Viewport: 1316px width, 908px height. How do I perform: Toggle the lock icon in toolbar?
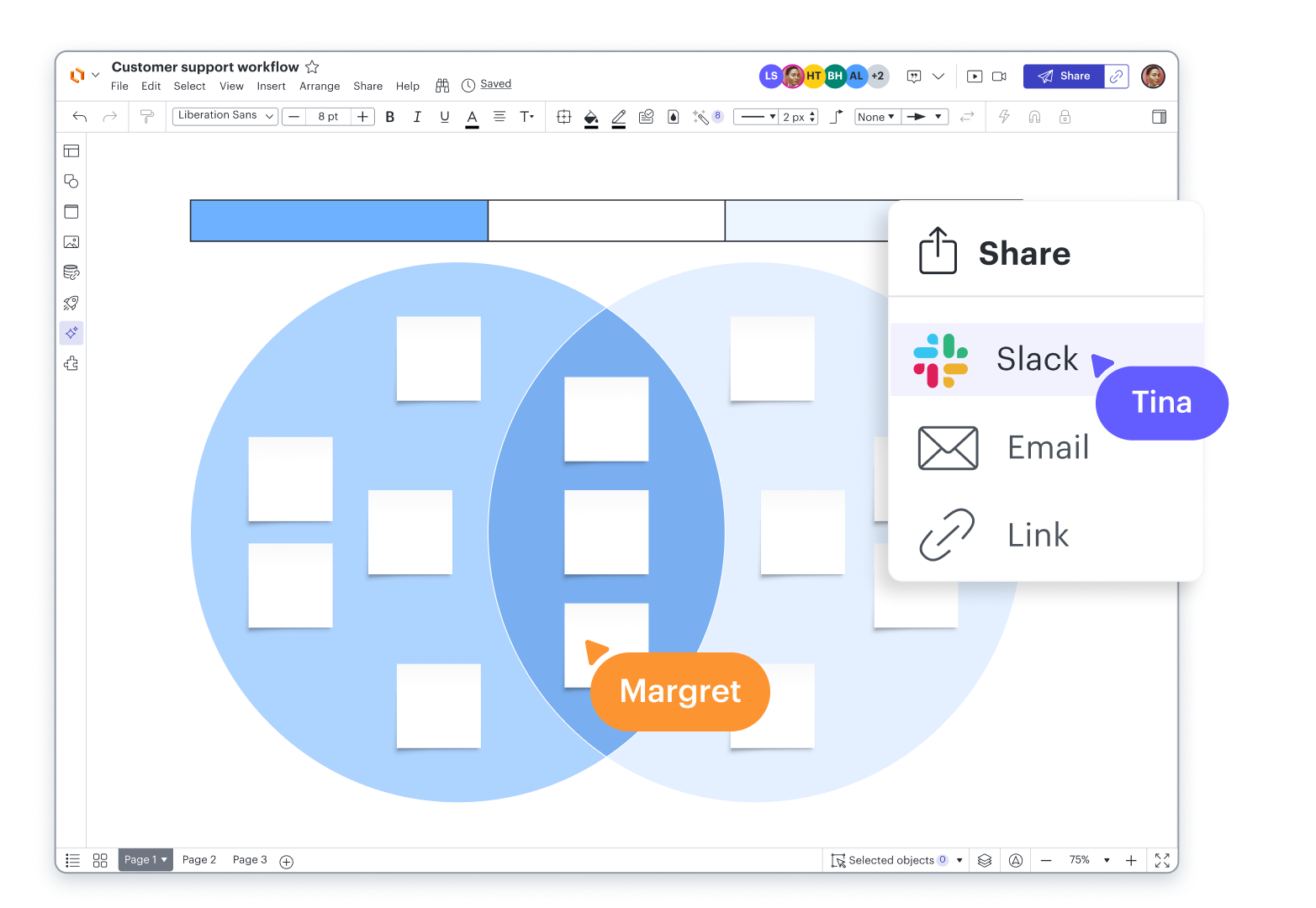click(x=1065, y=117)
